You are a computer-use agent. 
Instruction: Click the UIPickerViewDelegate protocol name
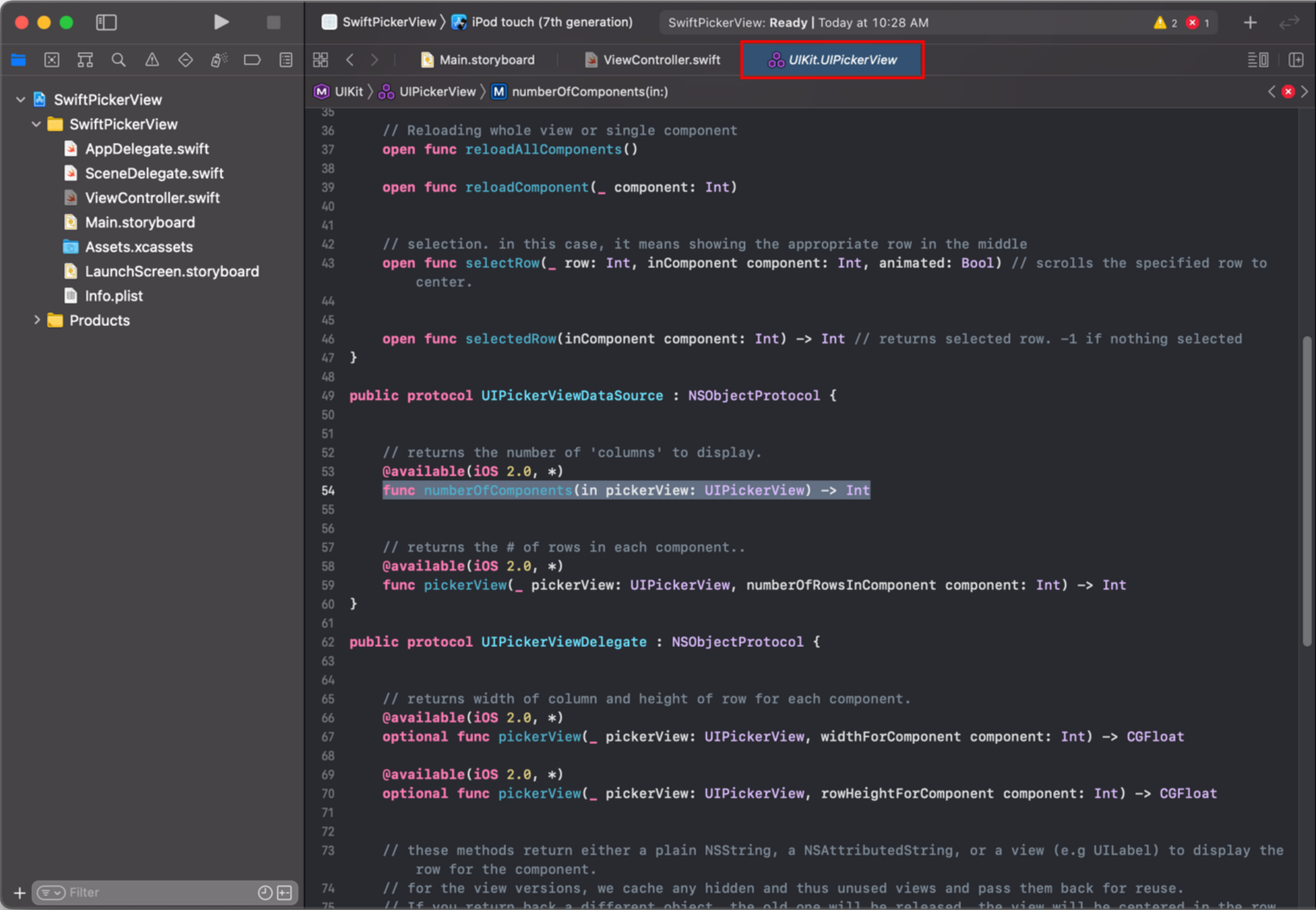click(x=564, y=642)
